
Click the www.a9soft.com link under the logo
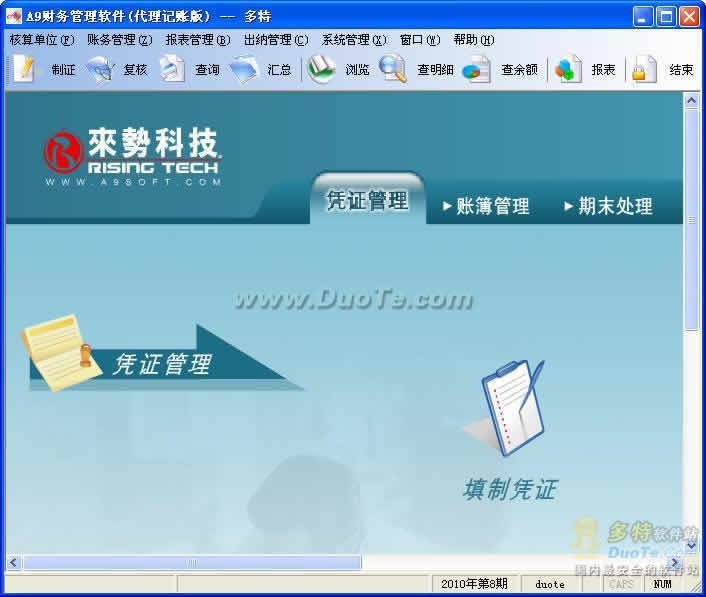(133, 182)
